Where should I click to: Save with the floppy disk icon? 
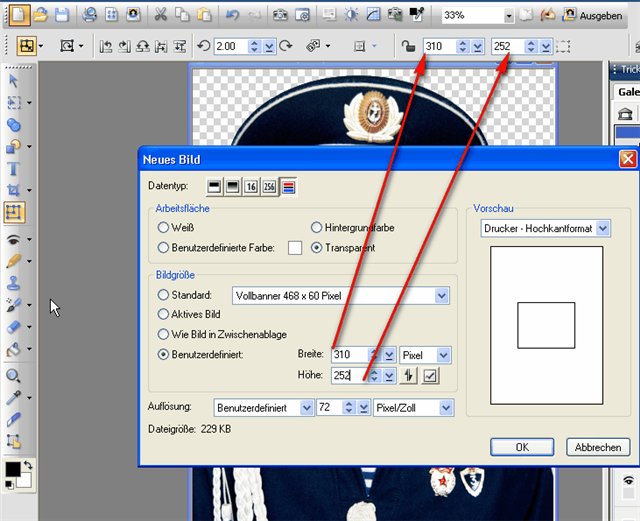(x=62, y=15)
